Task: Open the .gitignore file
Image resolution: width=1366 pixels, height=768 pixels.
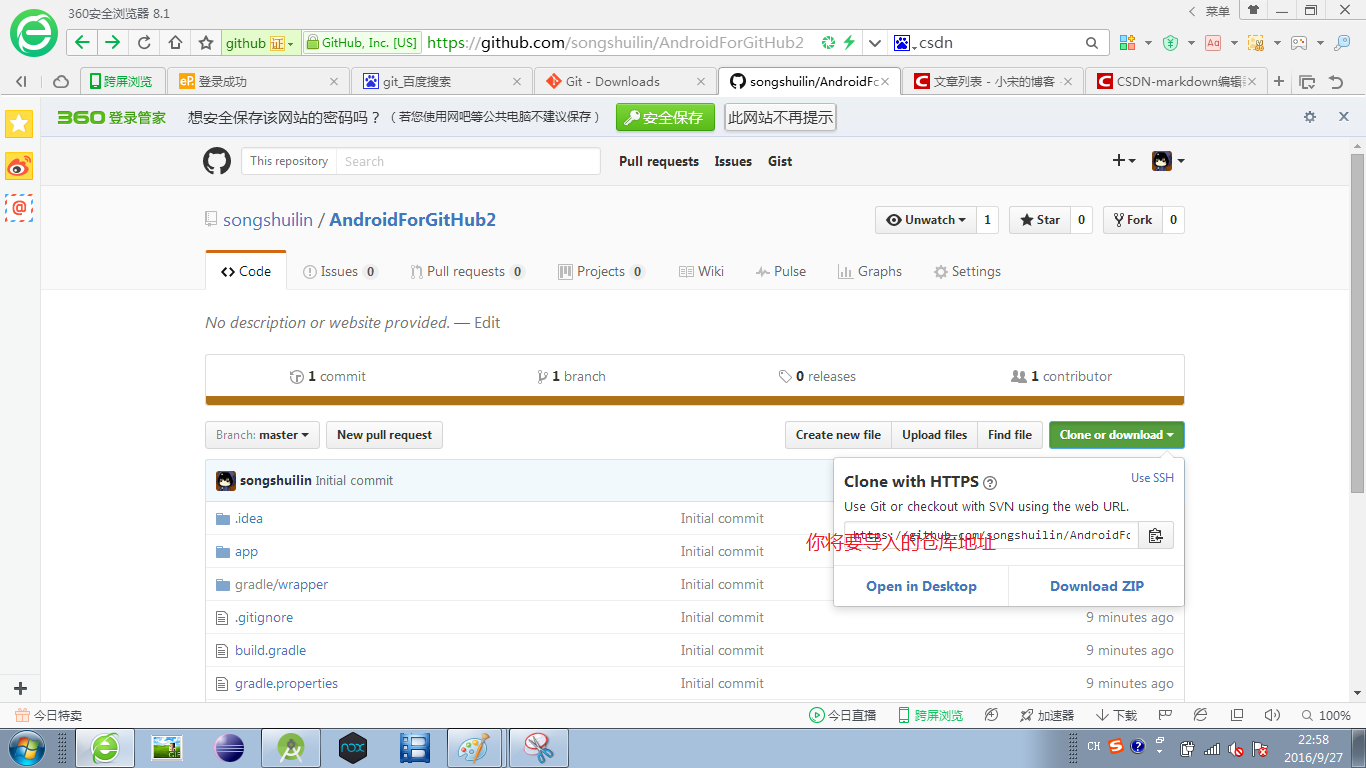Action: (x=264, y=617)
